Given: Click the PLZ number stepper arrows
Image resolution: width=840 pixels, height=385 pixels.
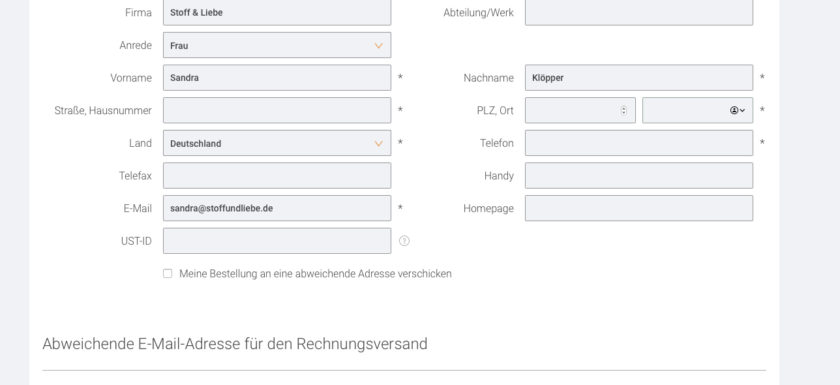Looking at the screenshot, I should pyautogui.click(x=624, y=110).
